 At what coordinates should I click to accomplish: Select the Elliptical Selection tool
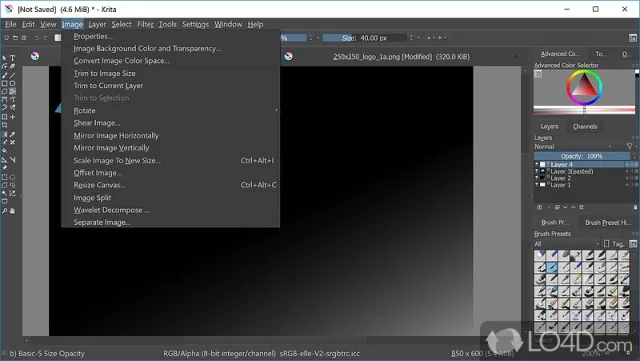coord(13,177)
